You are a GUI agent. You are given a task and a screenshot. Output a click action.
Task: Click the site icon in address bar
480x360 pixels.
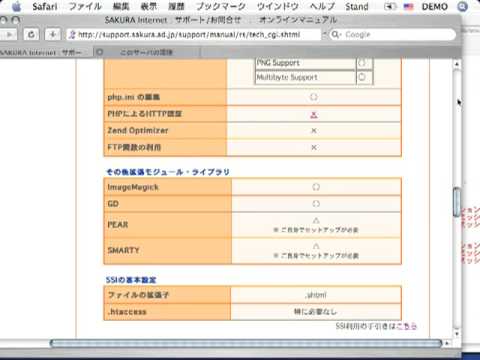click(72, 34)
